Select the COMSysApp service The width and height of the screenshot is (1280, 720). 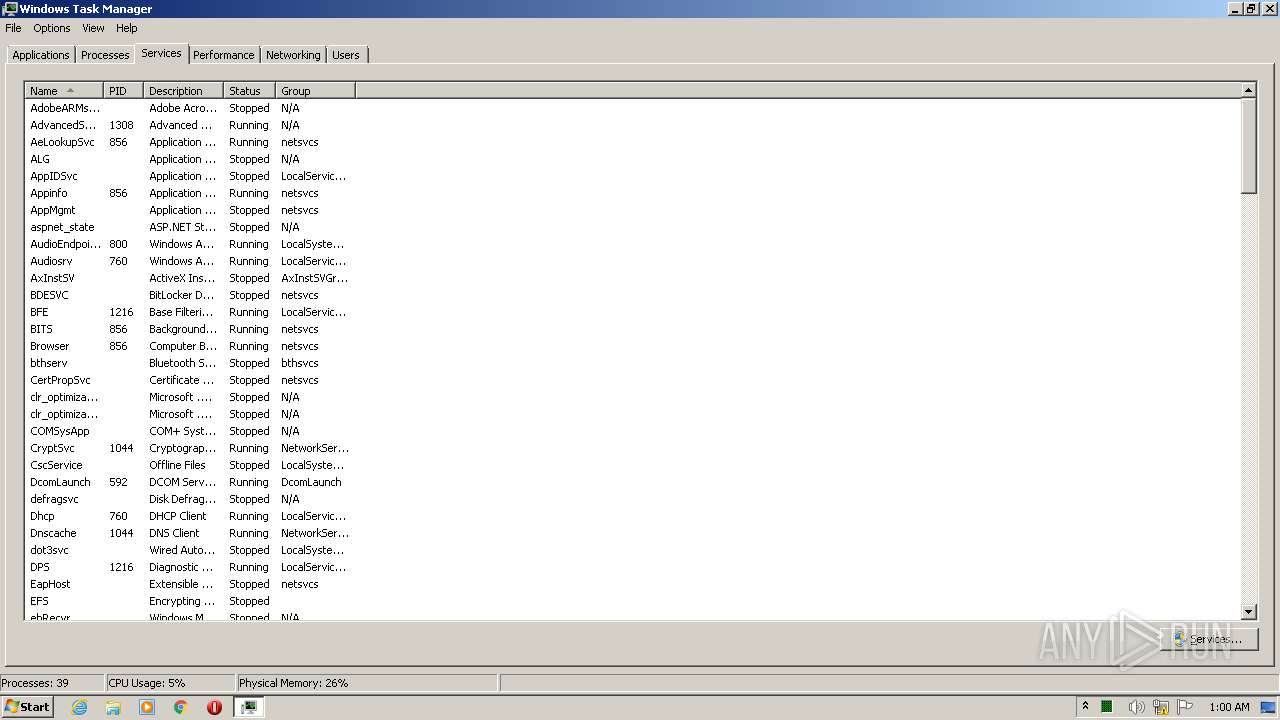tap(190, 431)
